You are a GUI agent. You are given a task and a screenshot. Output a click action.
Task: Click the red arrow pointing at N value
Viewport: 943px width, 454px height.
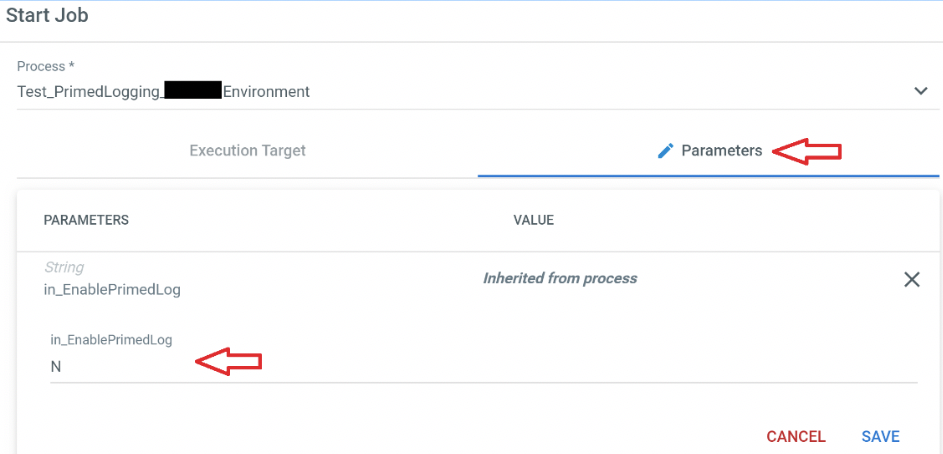229,361
